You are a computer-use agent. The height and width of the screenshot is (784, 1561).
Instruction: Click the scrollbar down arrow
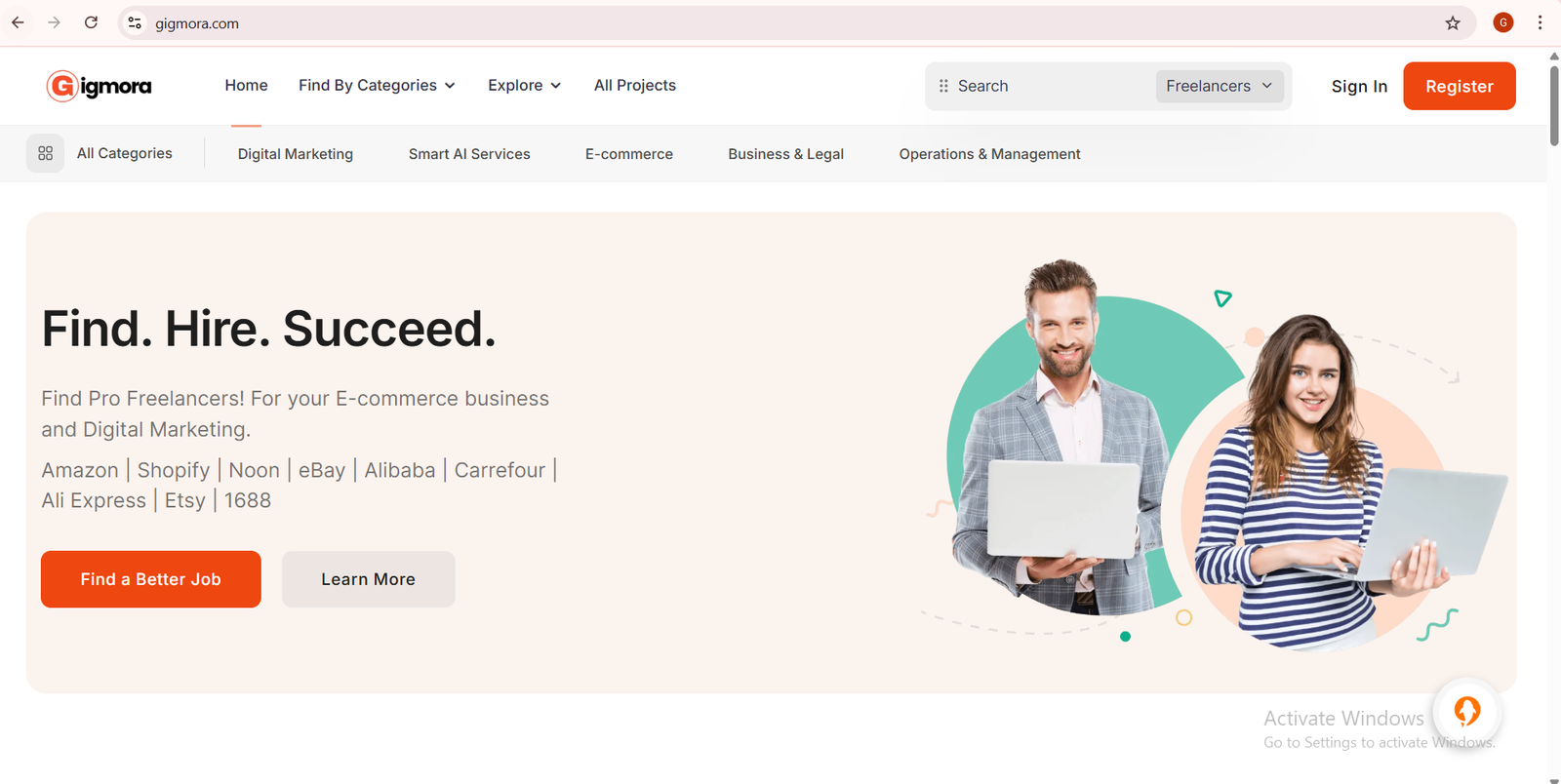tap(1554, 779)
